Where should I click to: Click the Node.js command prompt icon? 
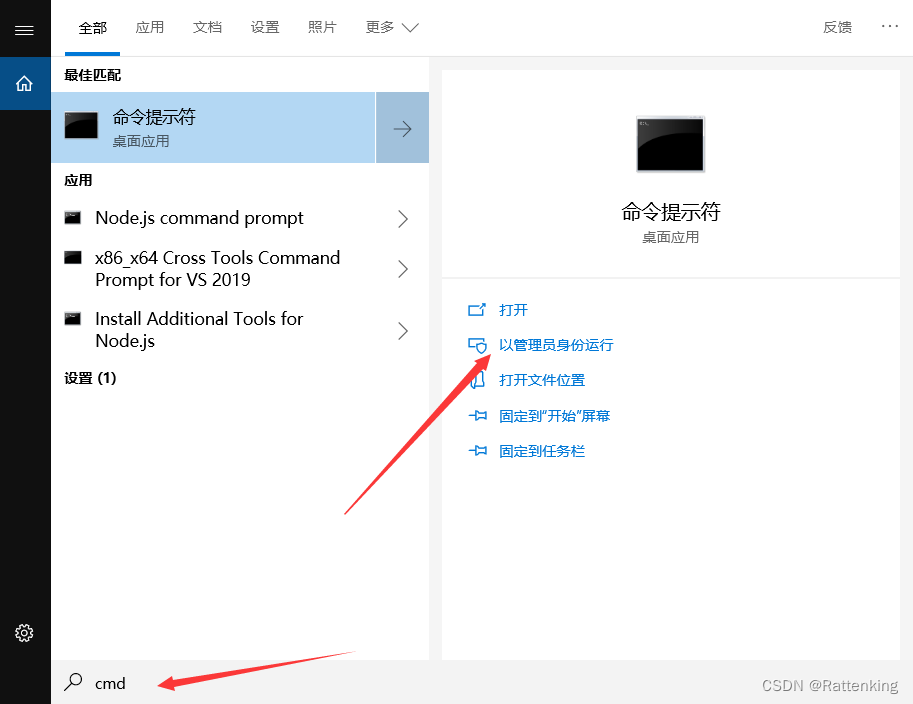(x=73, y=218)
